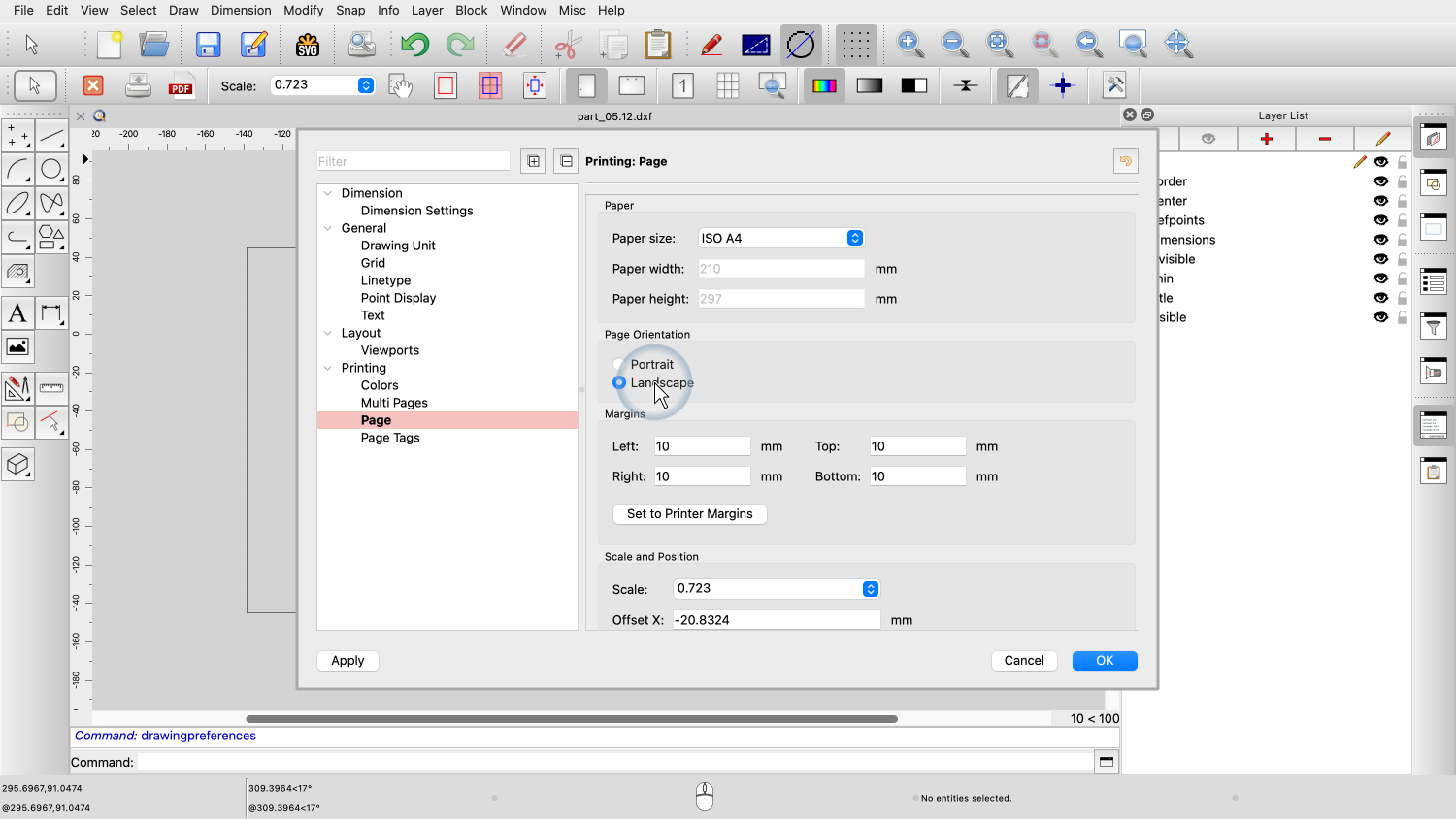The height and width of the screenshot is (819, 1456).
Task: Select the text tool icon
Action: coord(17,313)
